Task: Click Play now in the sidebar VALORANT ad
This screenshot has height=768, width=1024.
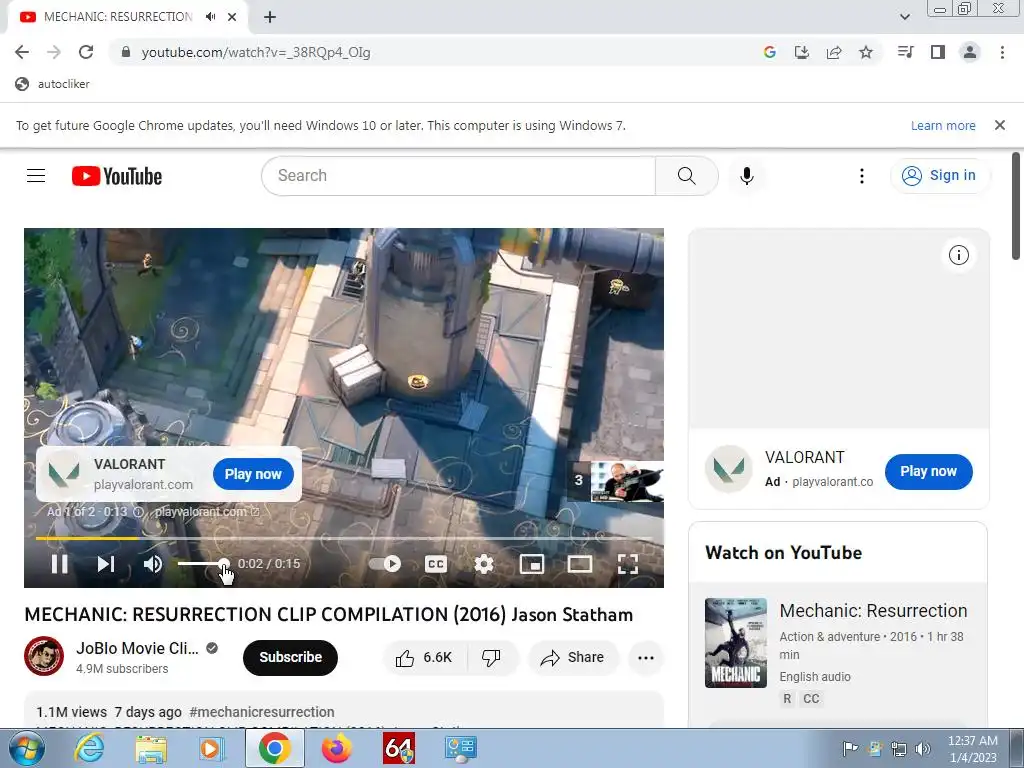Action: click(x=928, y=472)
